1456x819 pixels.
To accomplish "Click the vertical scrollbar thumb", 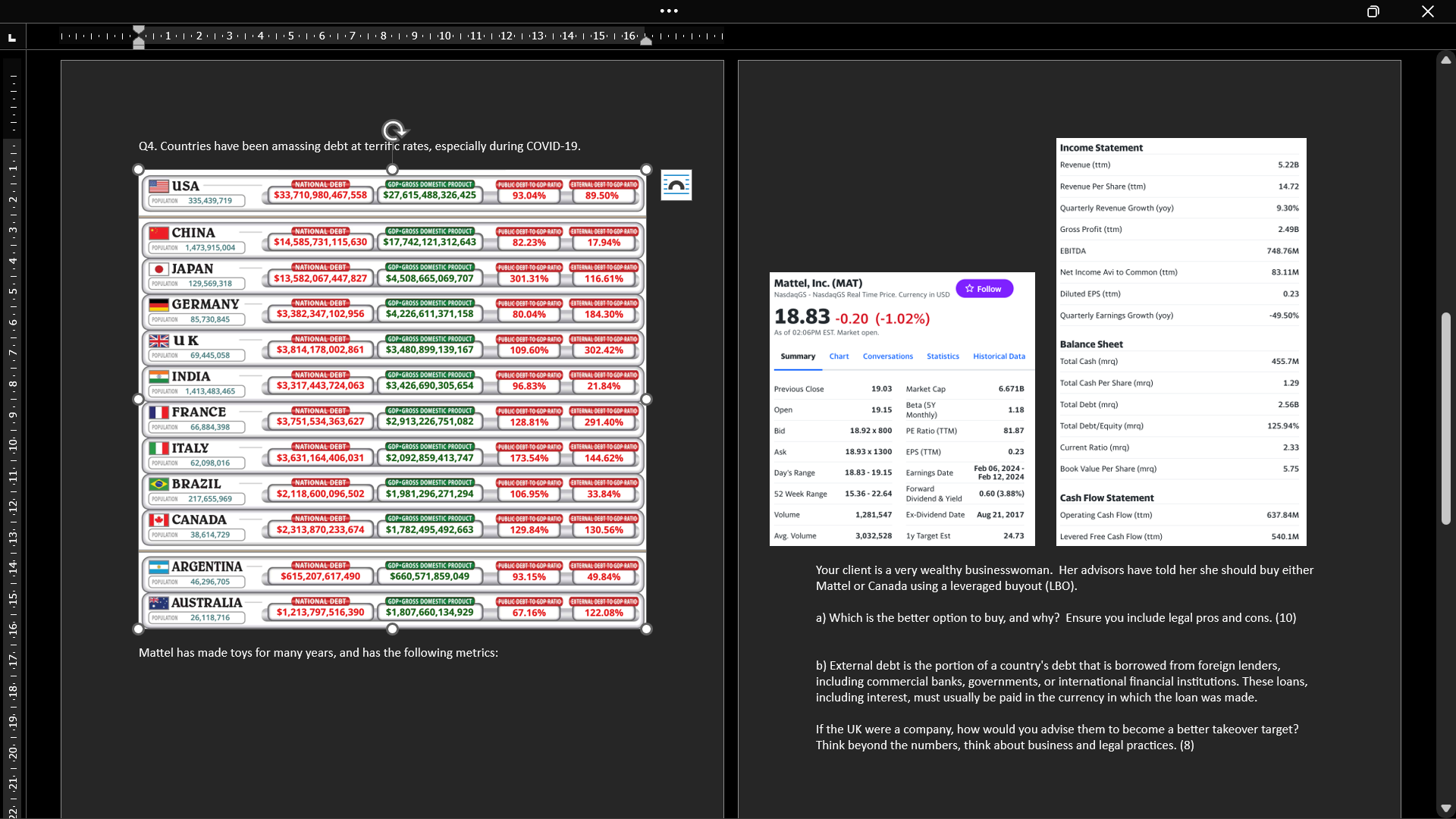I will pos(1446,417).
